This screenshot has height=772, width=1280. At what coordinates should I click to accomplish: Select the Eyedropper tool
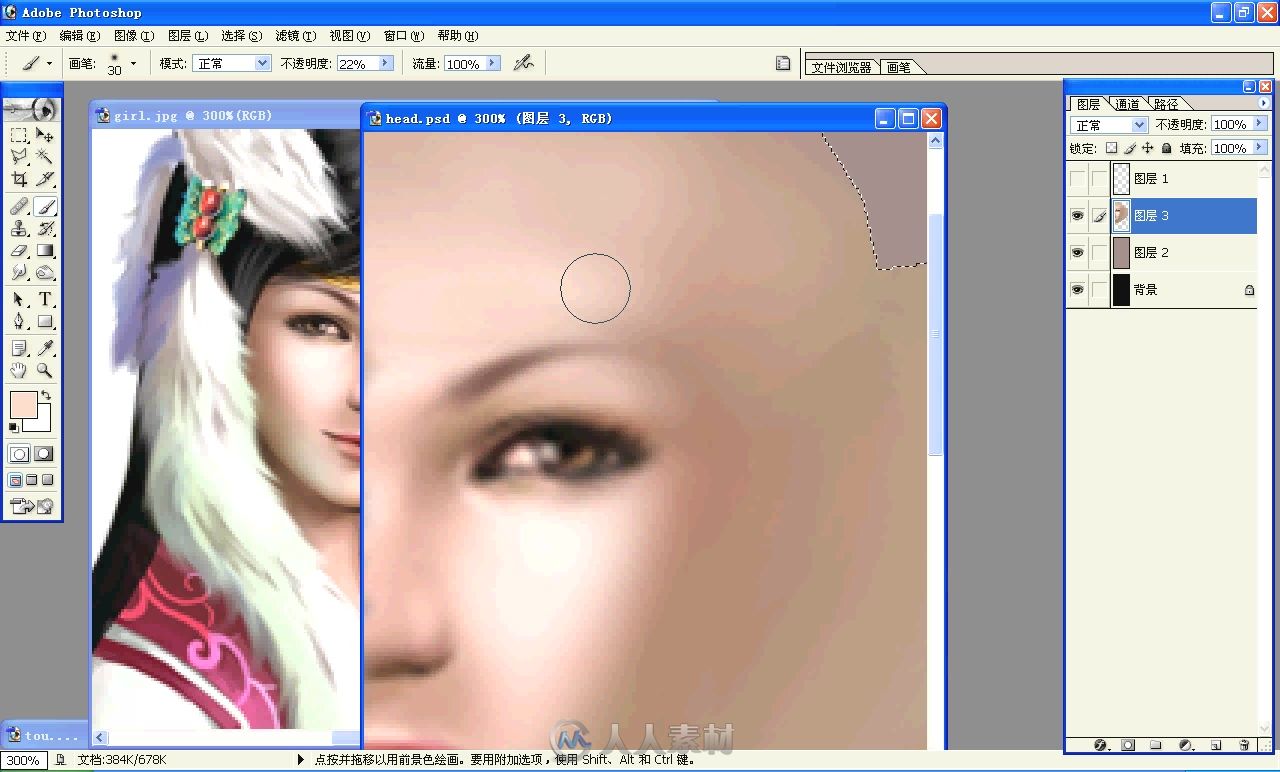point(45,348)
